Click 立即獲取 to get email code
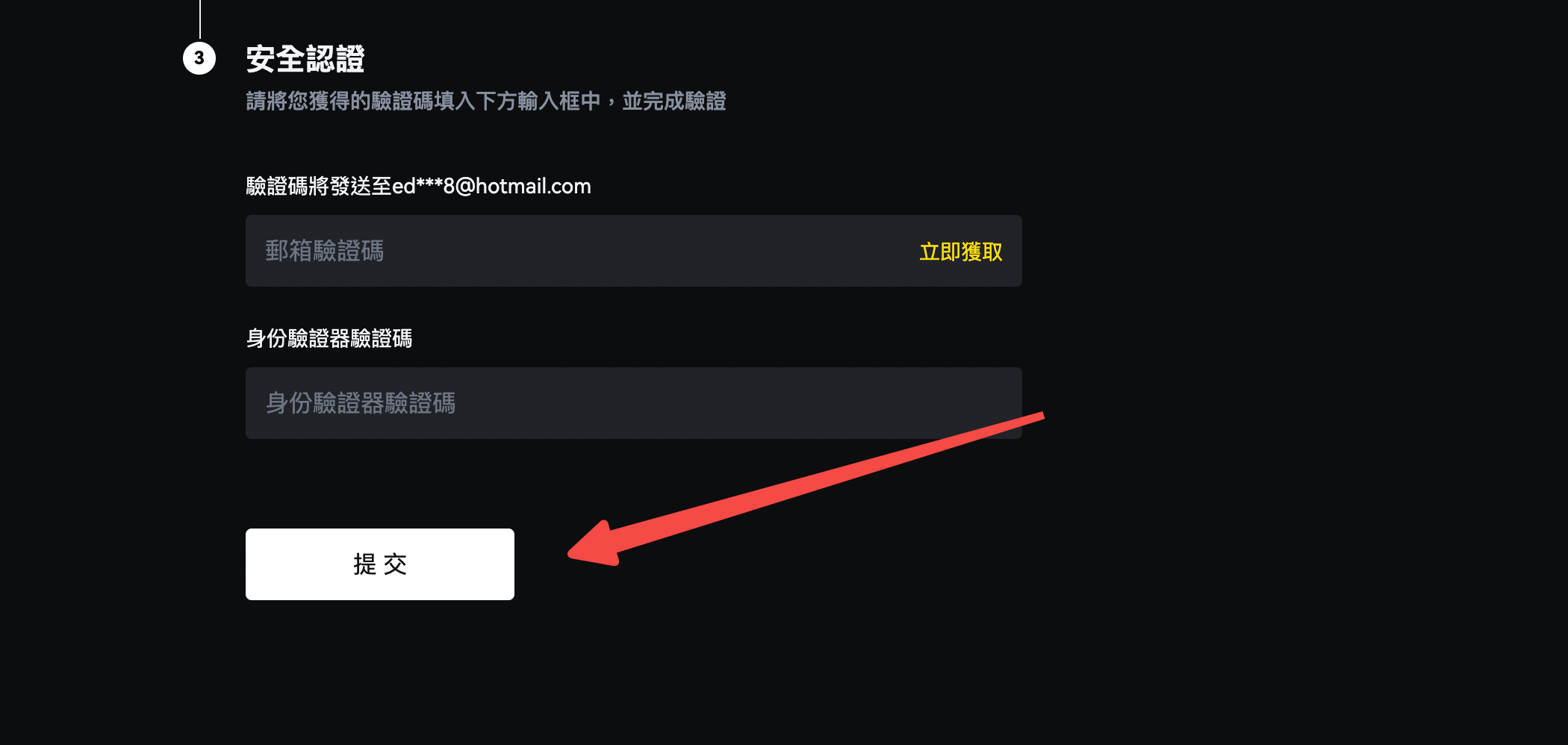 pos(961,252)
